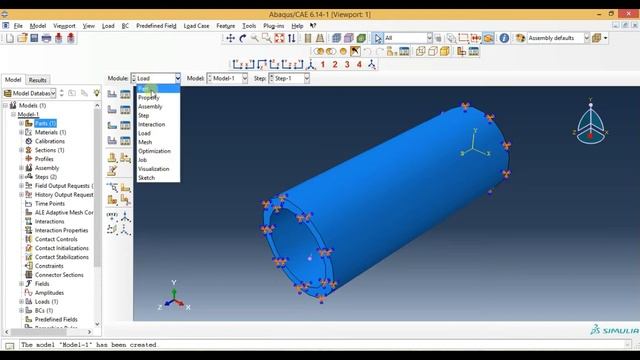Expand the Steps (2) tree node
Screen dimensions: 640x360
pos(21,177)
